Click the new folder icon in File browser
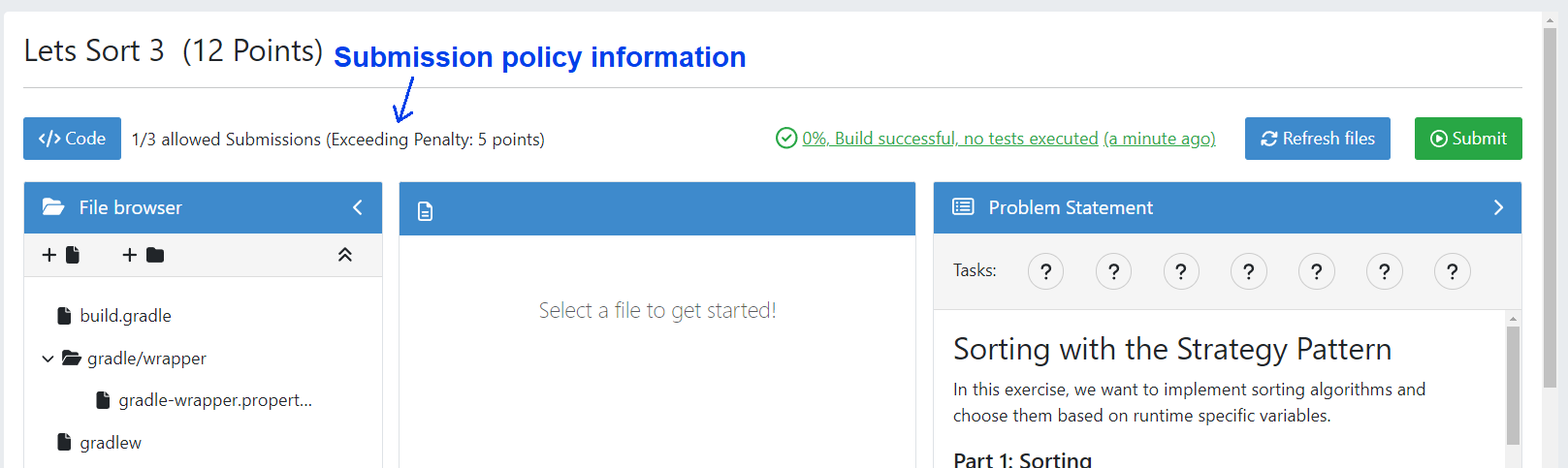Screen dimensions: 1568x468 tap(144, 255)
